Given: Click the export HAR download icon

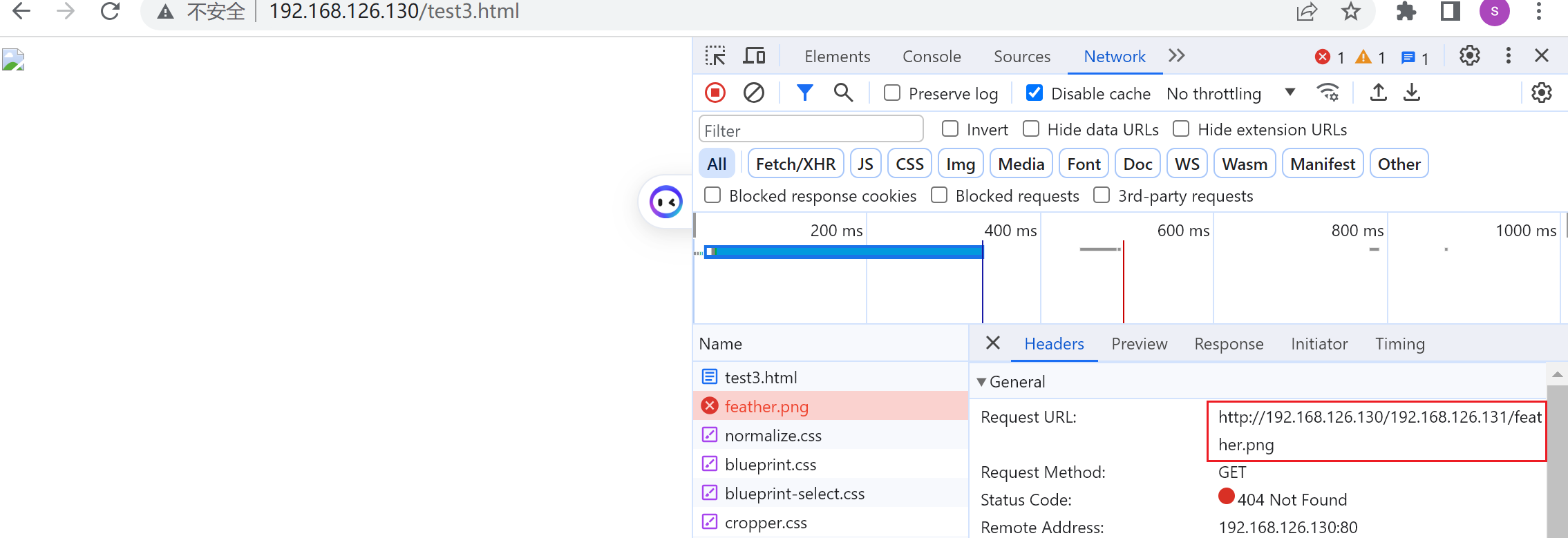Looking at the screenshot, I should point(1412,93).
